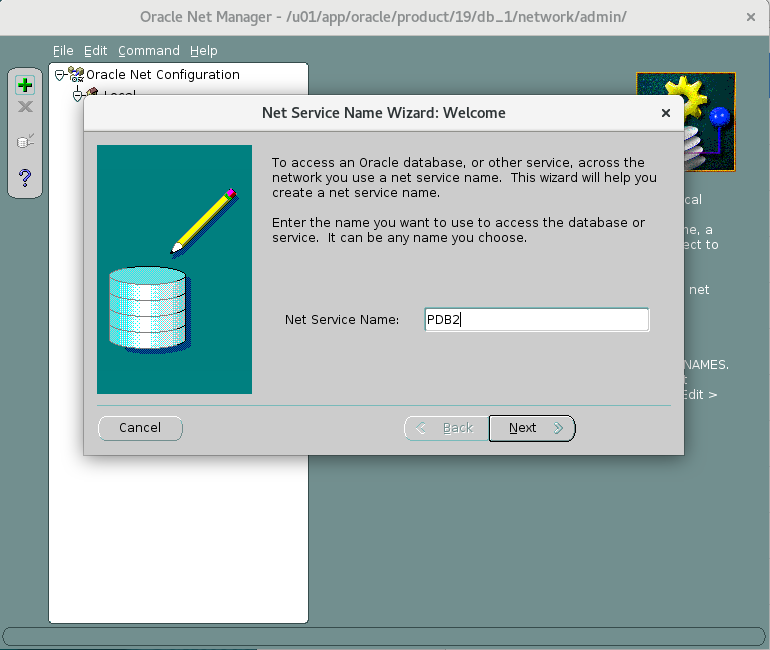This screenshot has height=650, width=770.
Task: Click the Net Service Name input field
Action: [x=537, y=320]
